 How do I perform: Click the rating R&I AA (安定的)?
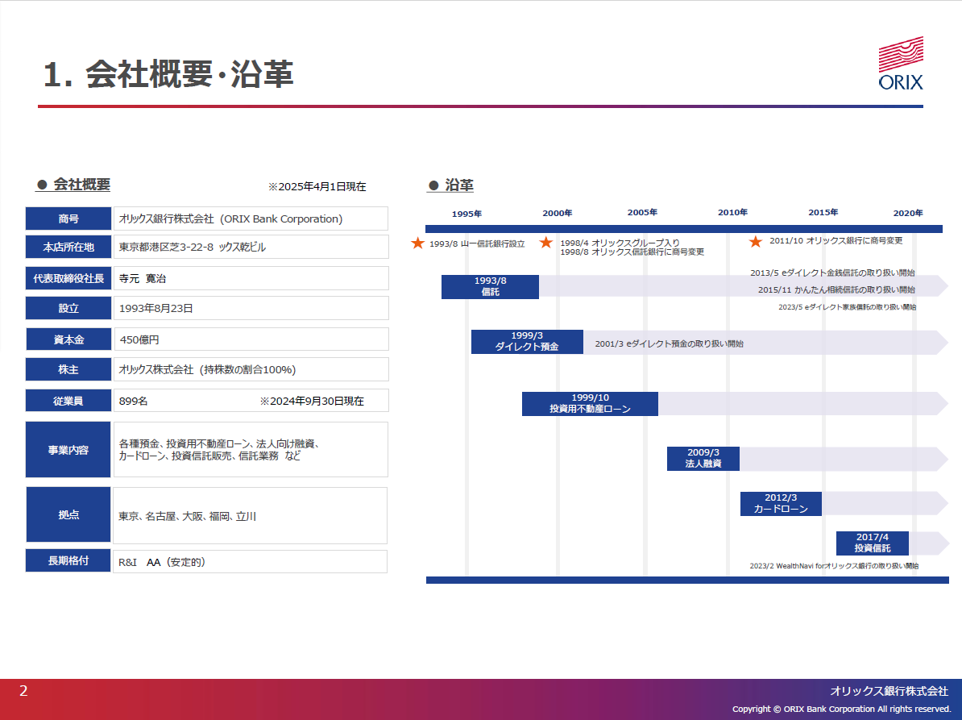click(x=162, y=562)
